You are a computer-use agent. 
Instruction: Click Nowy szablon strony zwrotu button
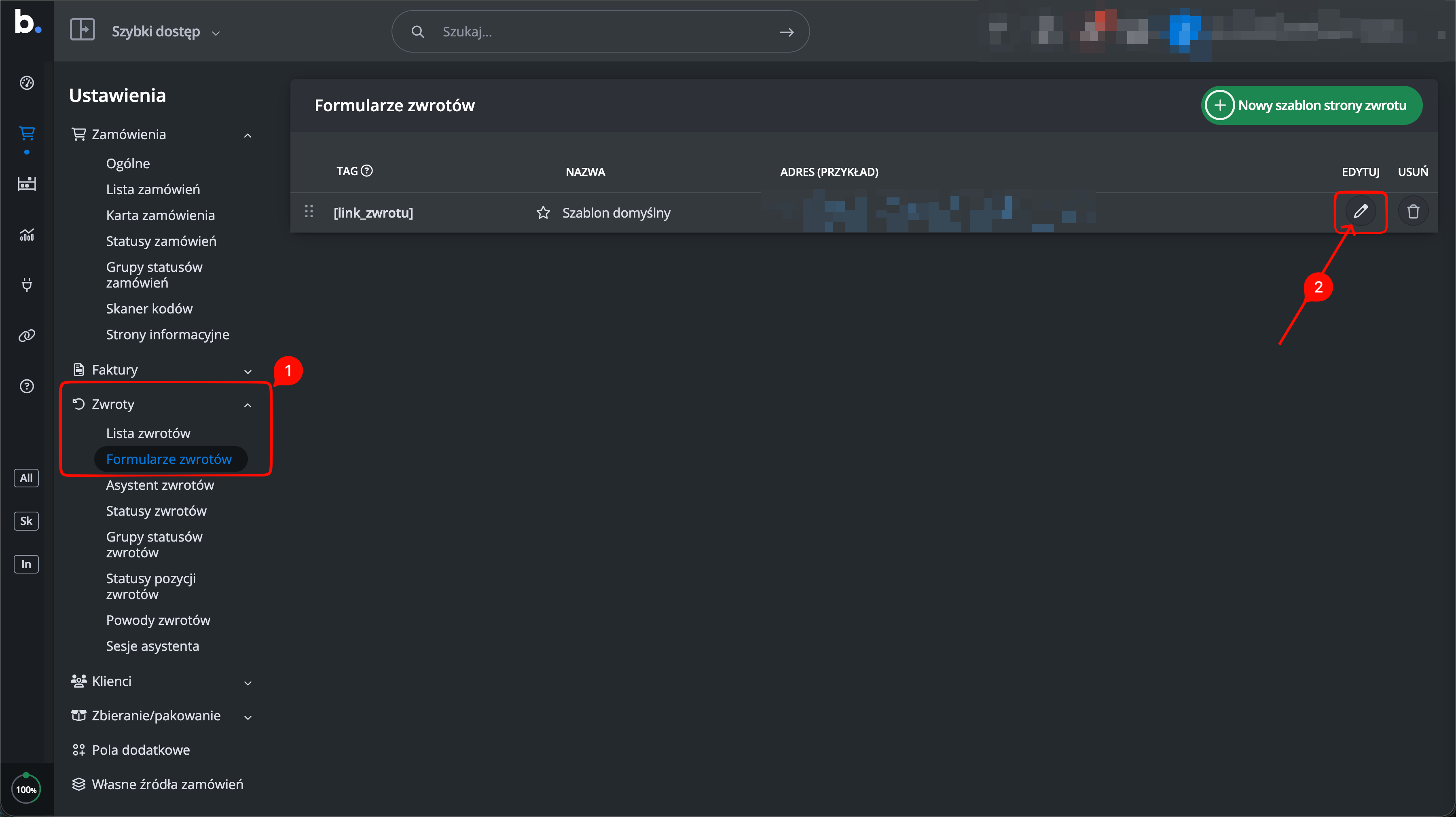click(x=1311, y=105)
